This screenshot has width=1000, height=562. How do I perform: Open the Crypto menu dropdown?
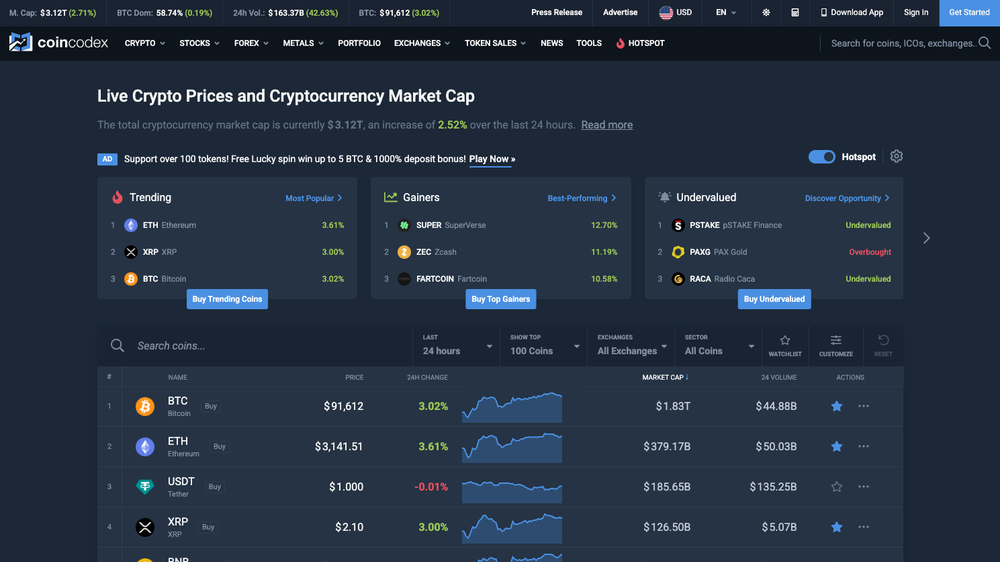(145, 43)
